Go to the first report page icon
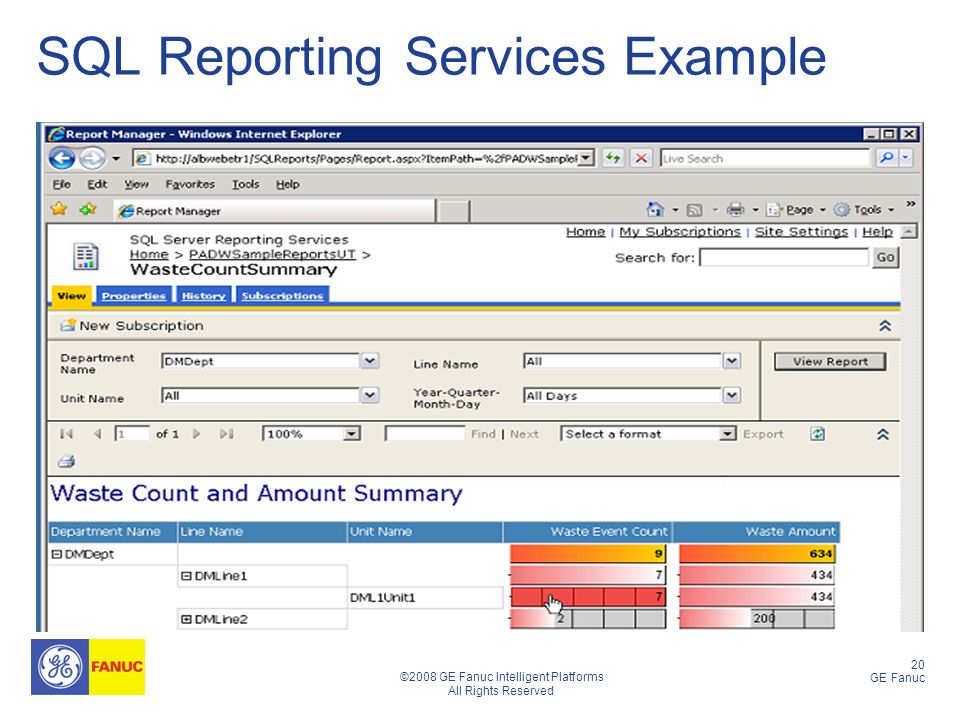Screen dimensions: 960x720 pos(67,434)
